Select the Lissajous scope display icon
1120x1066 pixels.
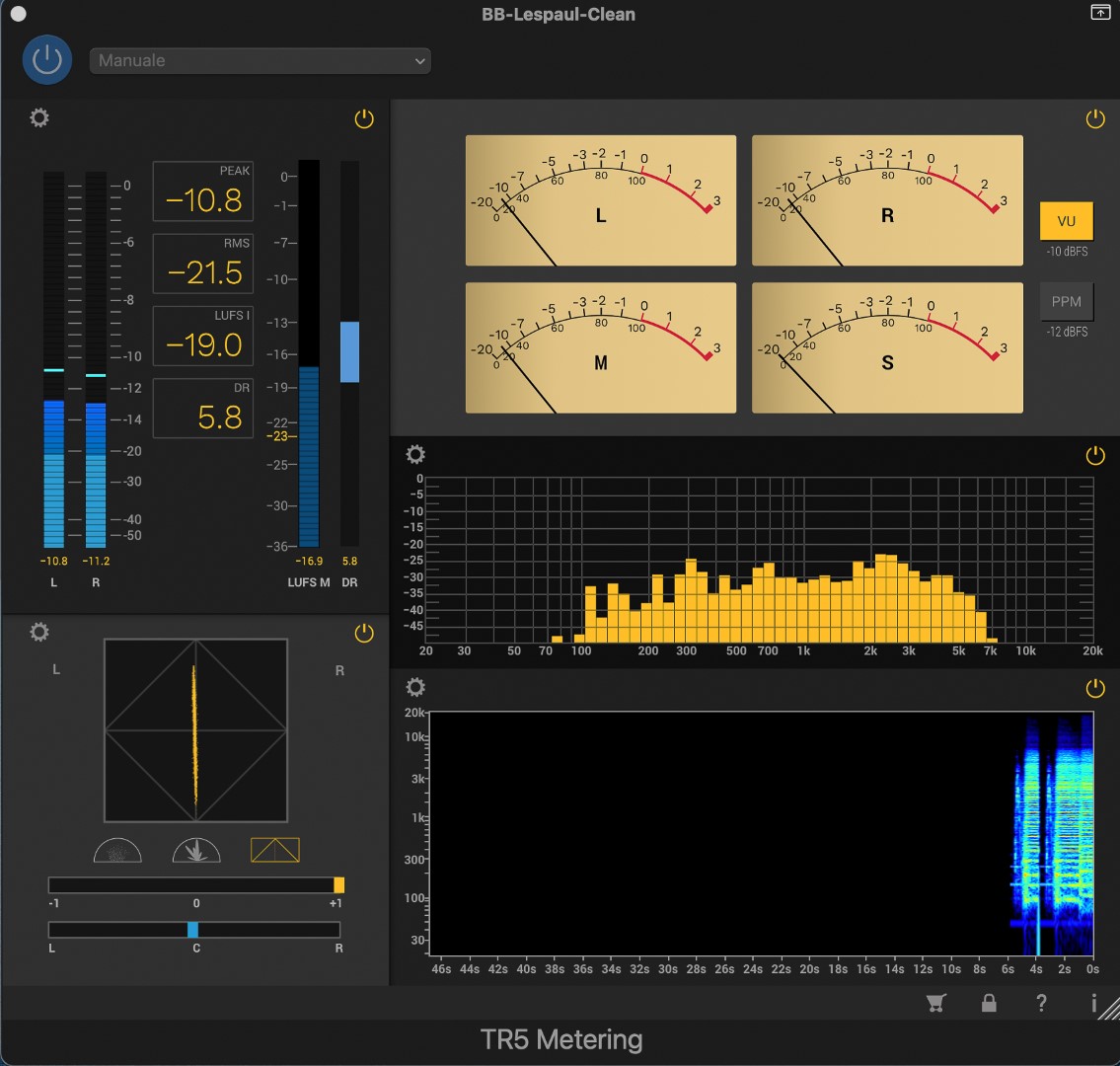pos(274,850)
